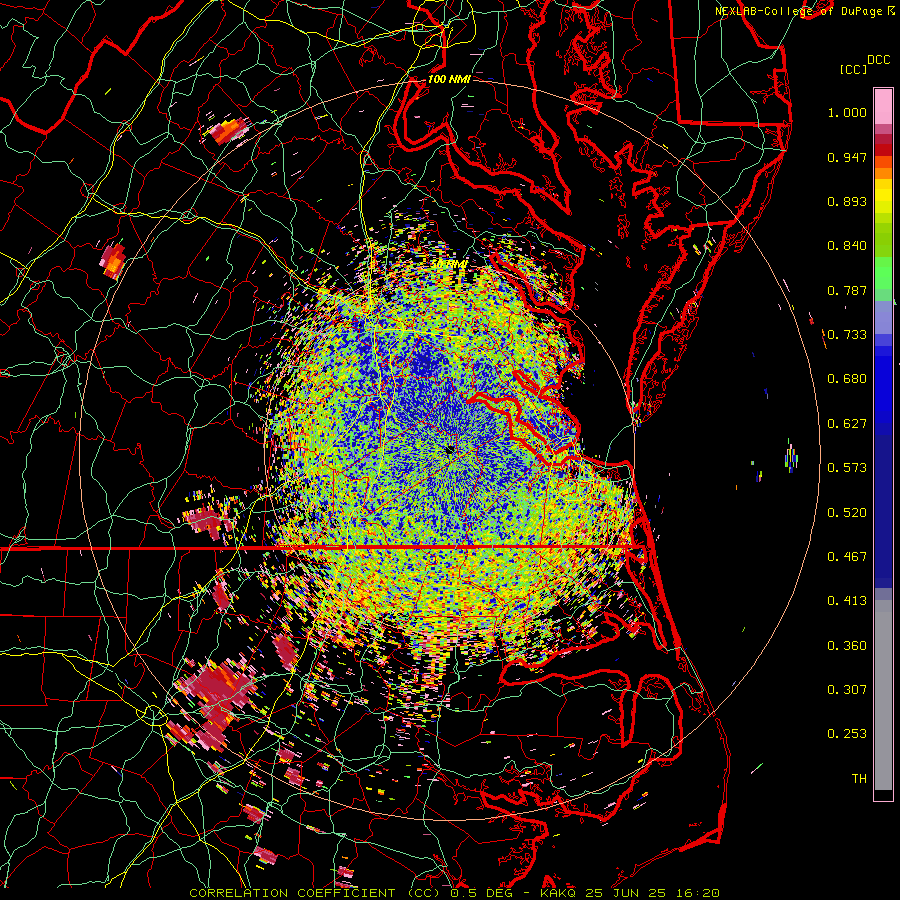Select the 0.360 scale value
Screen dimensions: 900x900
tap(847, 646)
